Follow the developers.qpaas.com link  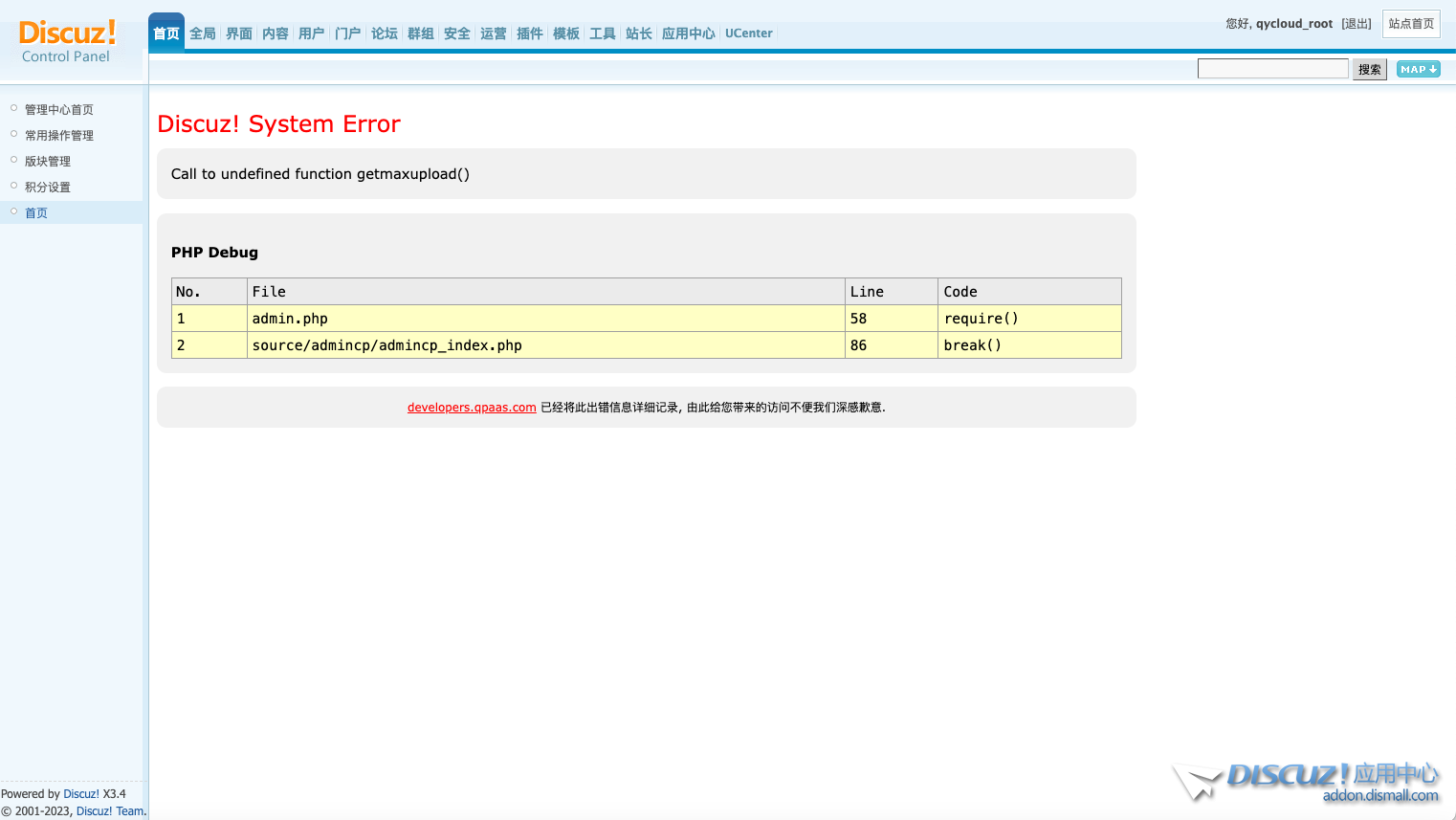(472, 408)
